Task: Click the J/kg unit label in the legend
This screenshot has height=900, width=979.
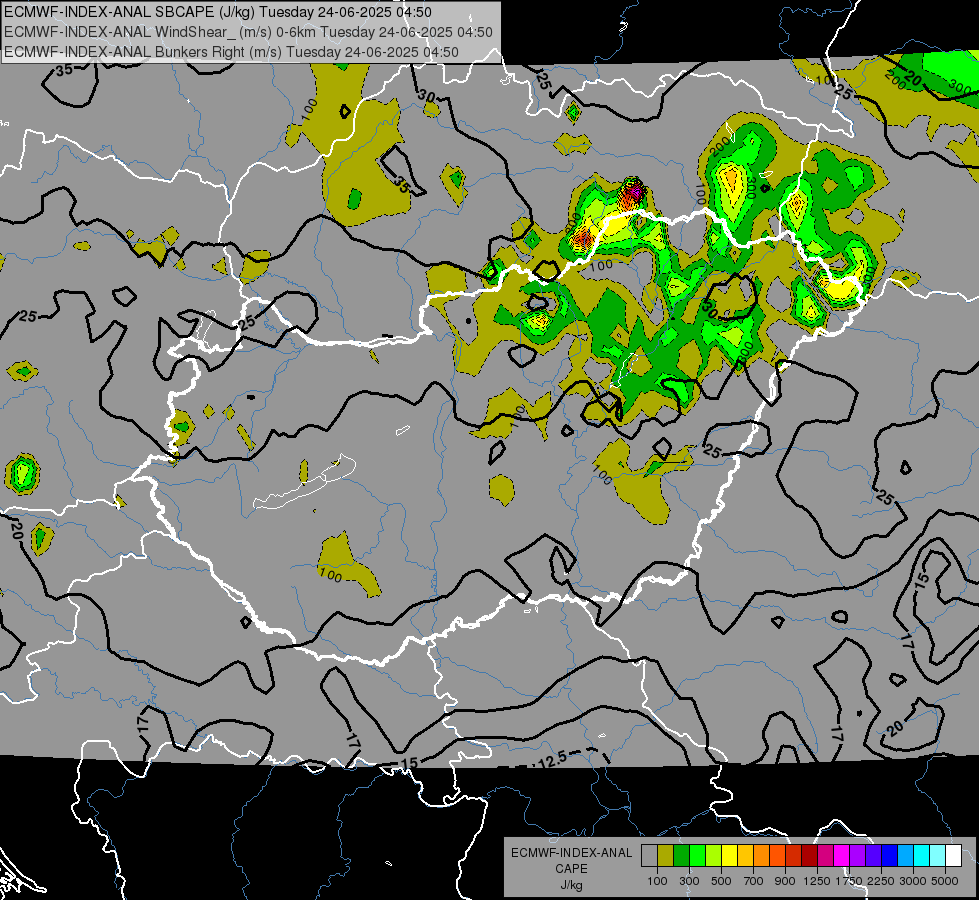Action: tap(571, 885)
